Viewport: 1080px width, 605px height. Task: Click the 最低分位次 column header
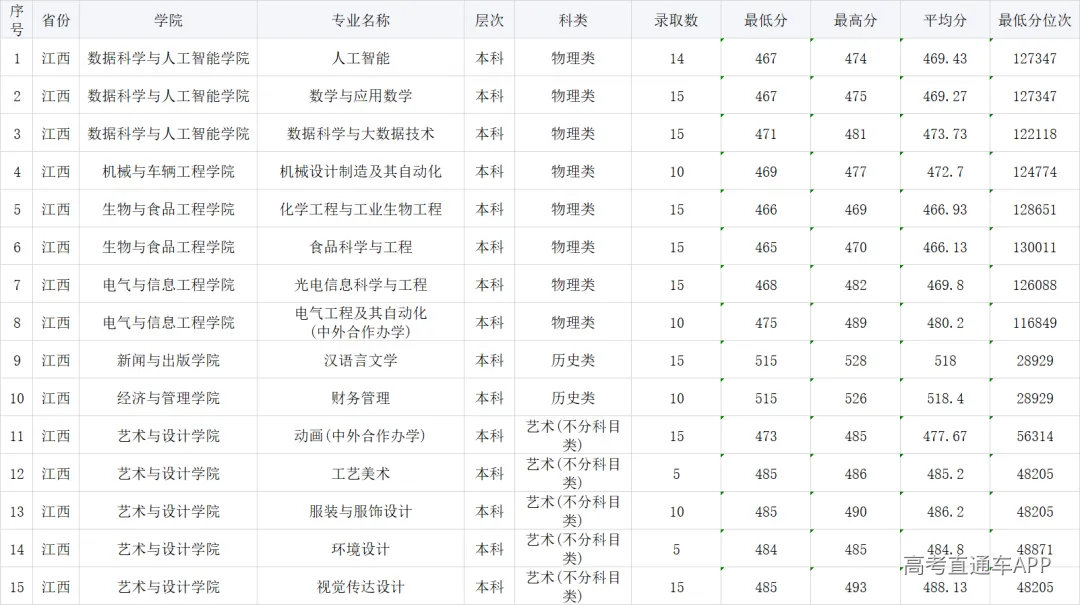pos(1035,20)
